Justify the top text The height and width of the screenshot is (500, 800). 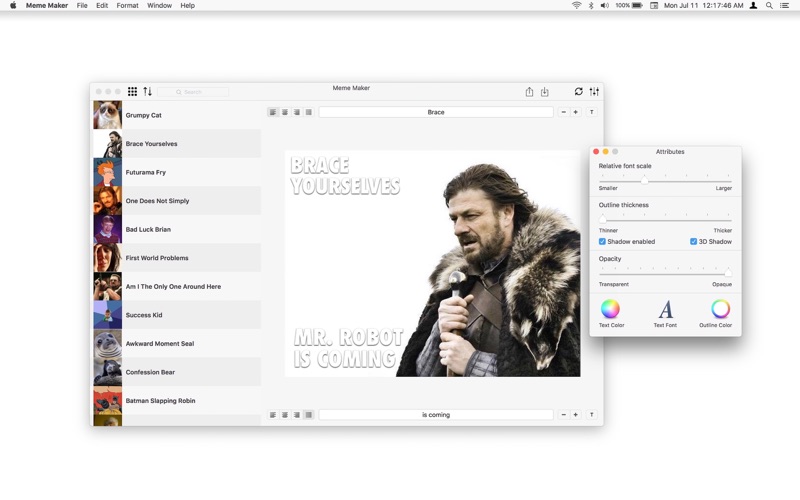[x=308, y=112]
